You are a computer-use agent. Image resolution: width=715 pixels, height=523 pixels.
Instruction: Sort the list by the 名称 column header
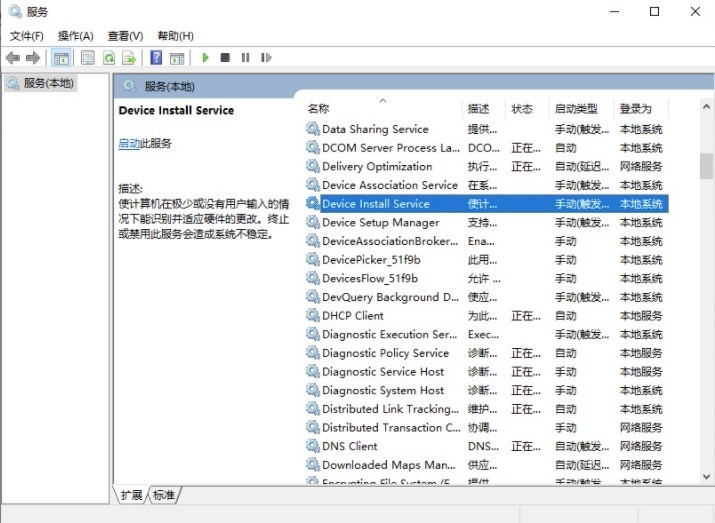318,109
